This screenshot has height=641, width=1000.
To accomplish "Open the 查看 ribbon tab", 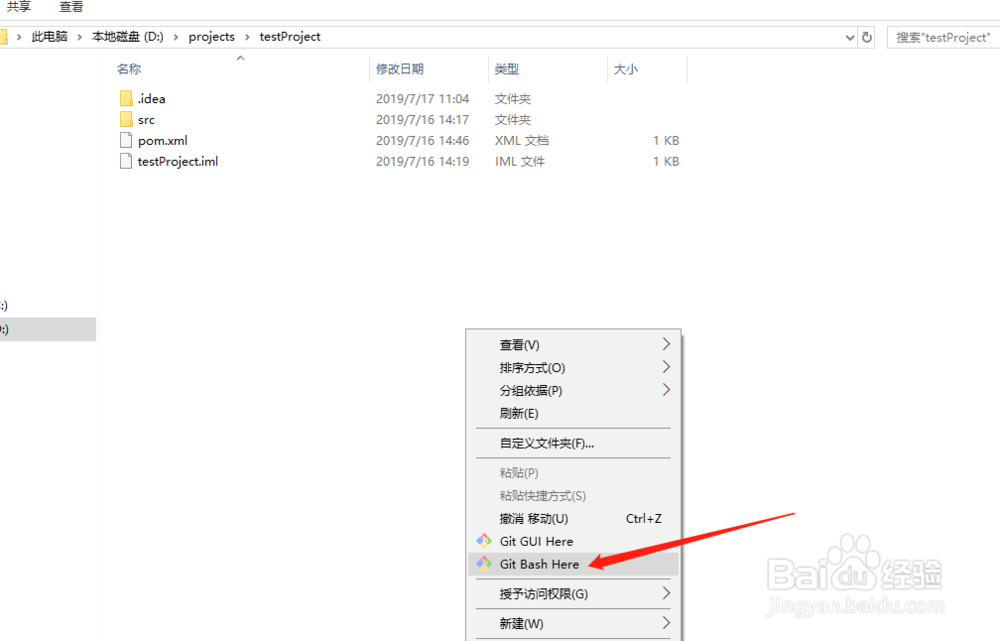I will pyautogui.click(x=71, y=7).
